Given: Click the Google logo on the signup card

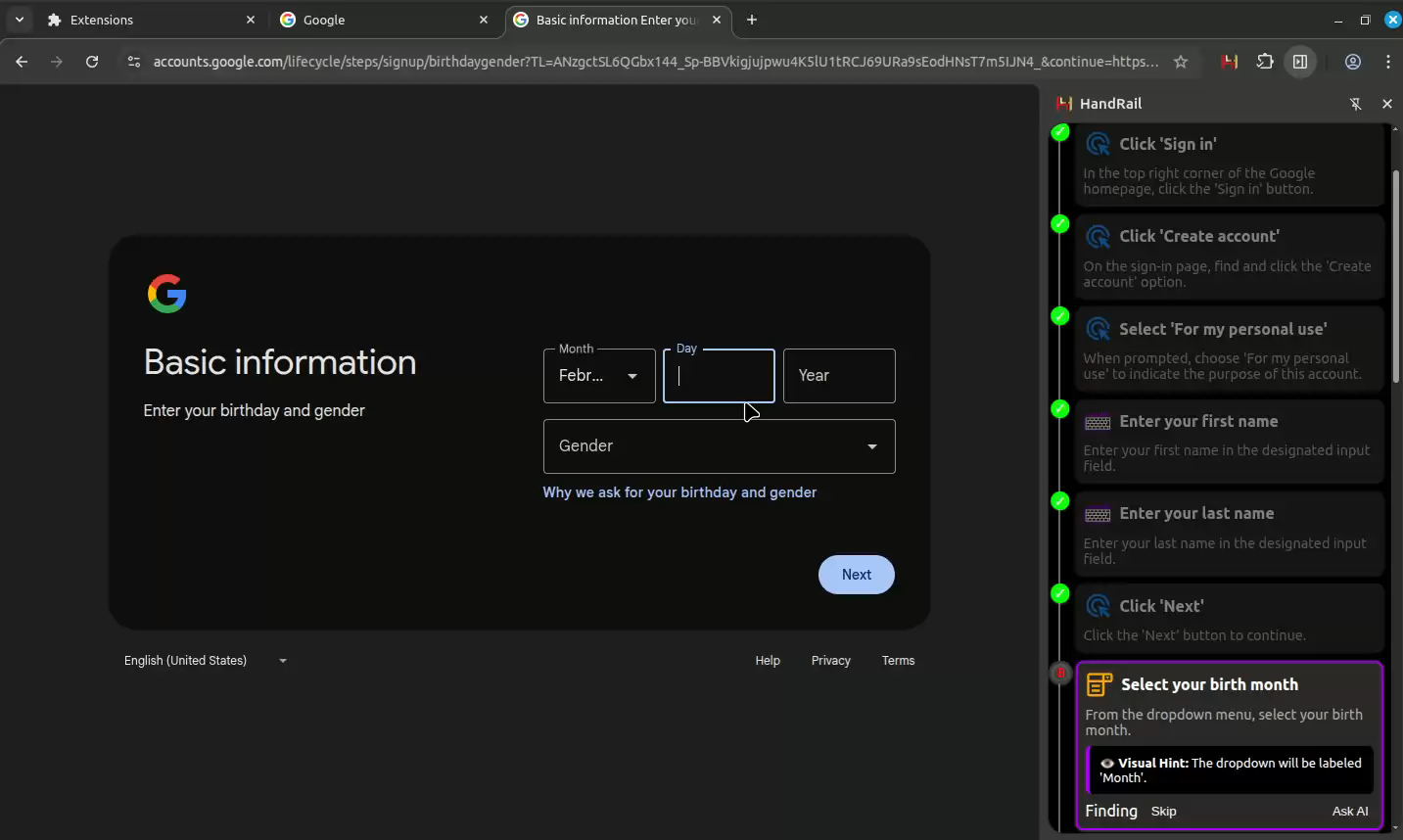Looking at the screenshot, I should pyautogui.click(x=167, y=294).
